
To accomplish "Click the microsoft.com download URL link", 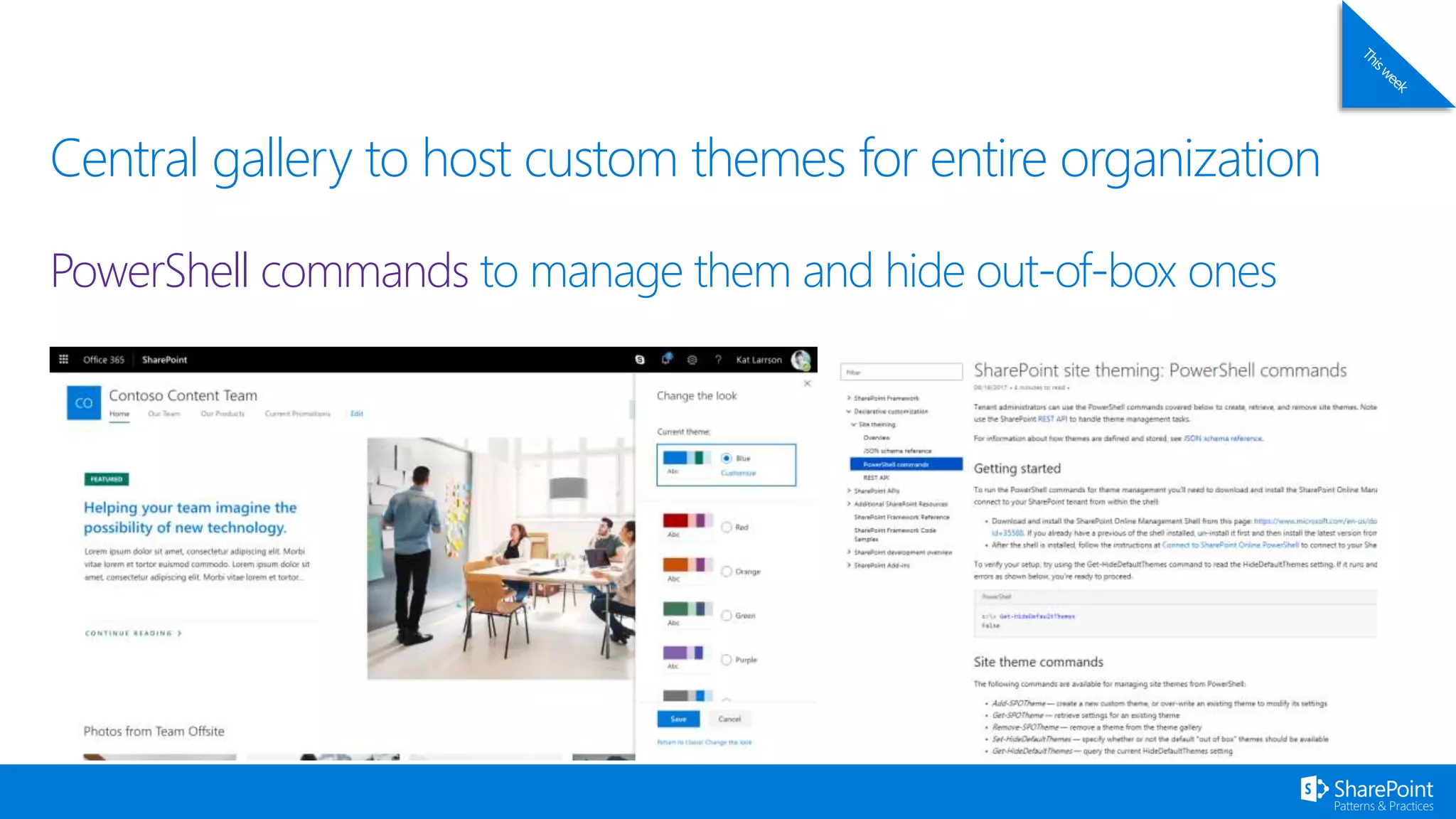I will point(1315,521).
